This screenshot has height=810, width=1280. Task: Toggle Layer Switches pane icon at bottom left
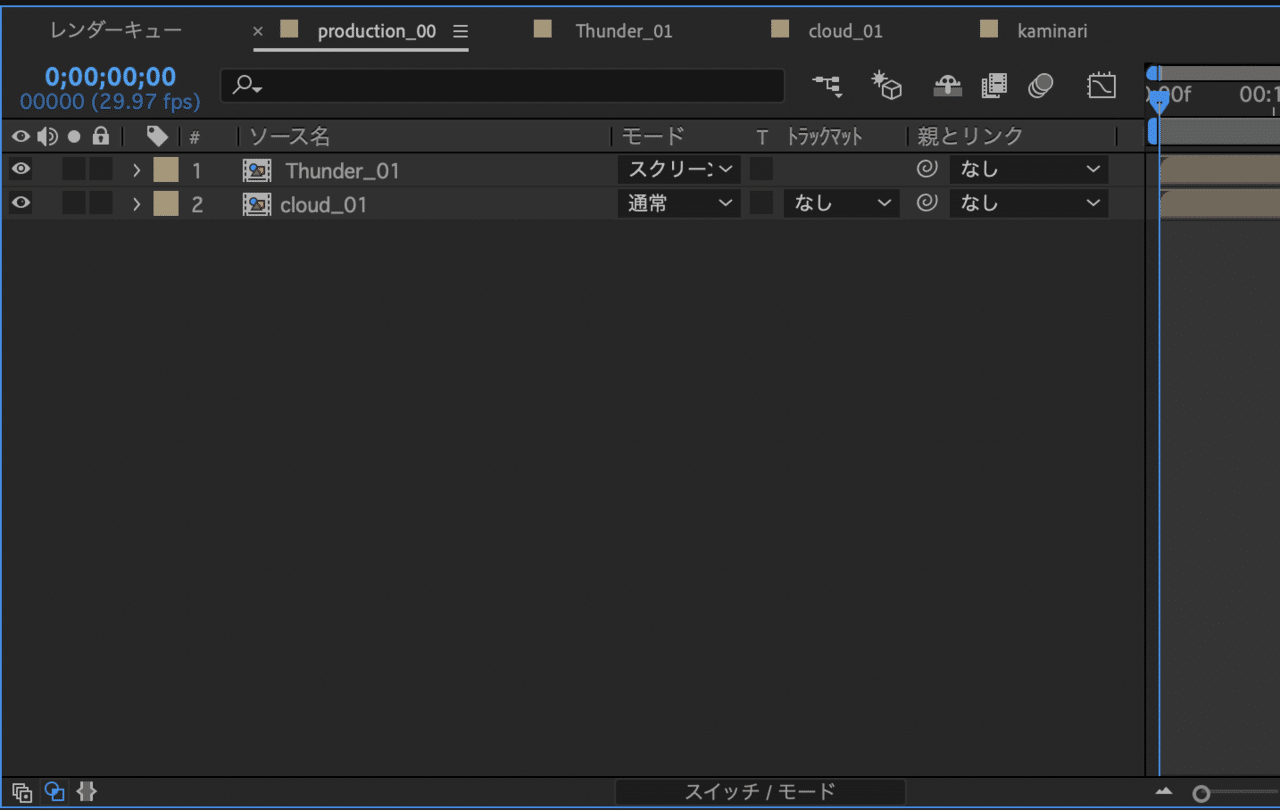click(21, 792)
